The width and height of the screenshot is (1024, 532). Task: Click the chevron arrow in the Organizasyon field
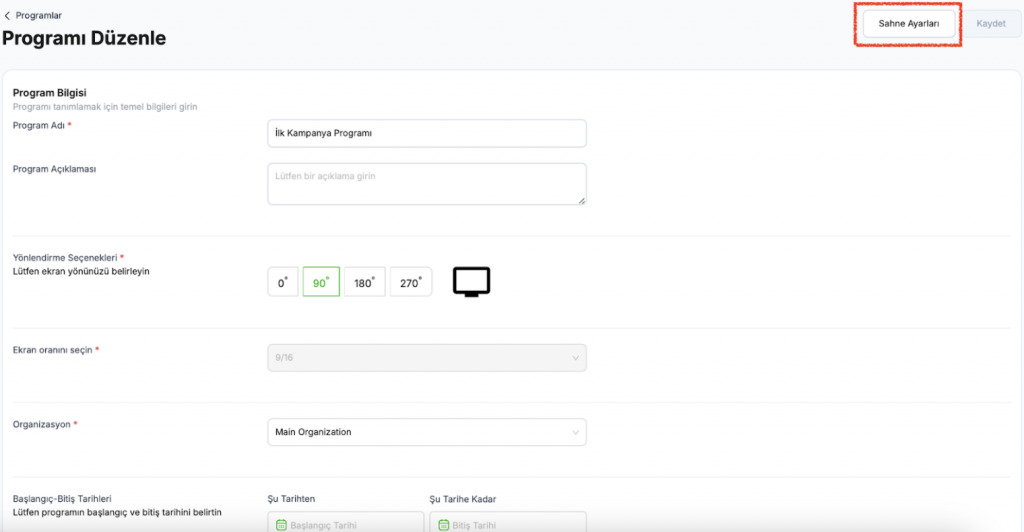[575, 432]
